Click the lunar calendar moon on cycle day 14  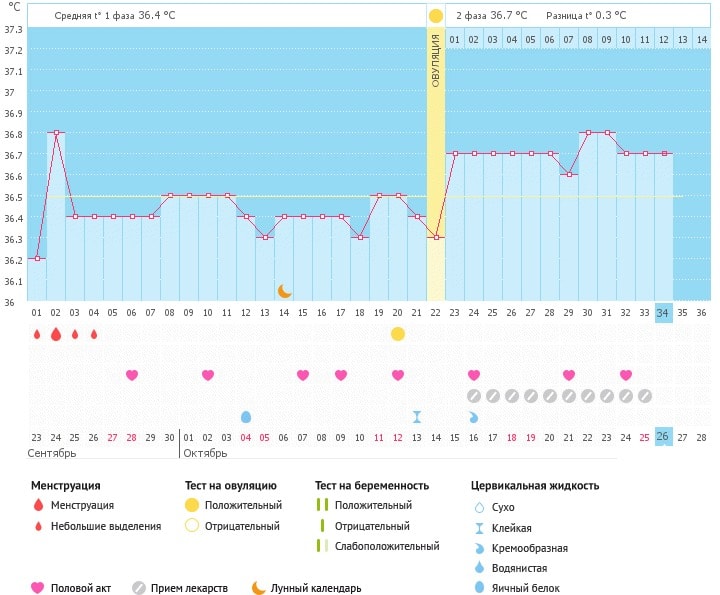click(284, 290)
